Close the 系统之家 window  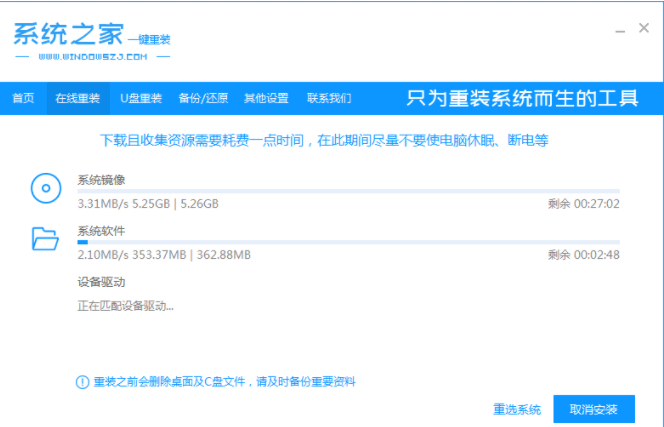coord(644,29)
